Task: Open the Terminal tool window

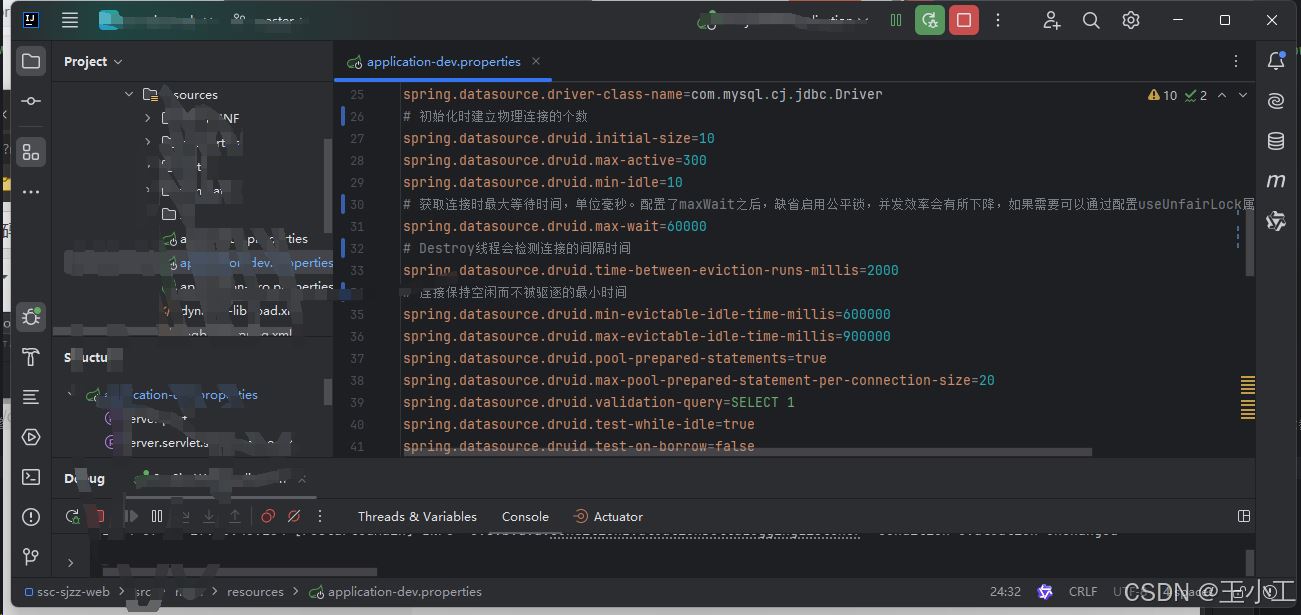Action: click(x=31, y=477)
